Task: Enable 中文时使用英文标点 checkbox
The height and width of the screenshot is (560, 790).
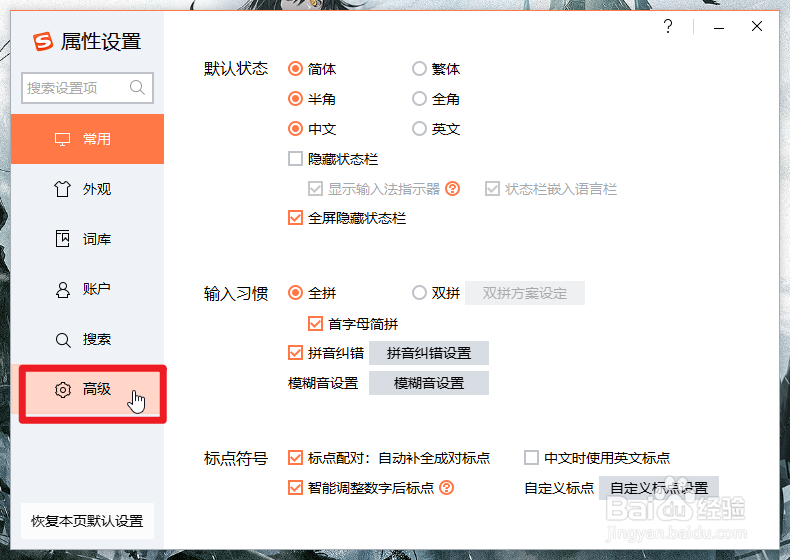Action: (x=532, y=458)
